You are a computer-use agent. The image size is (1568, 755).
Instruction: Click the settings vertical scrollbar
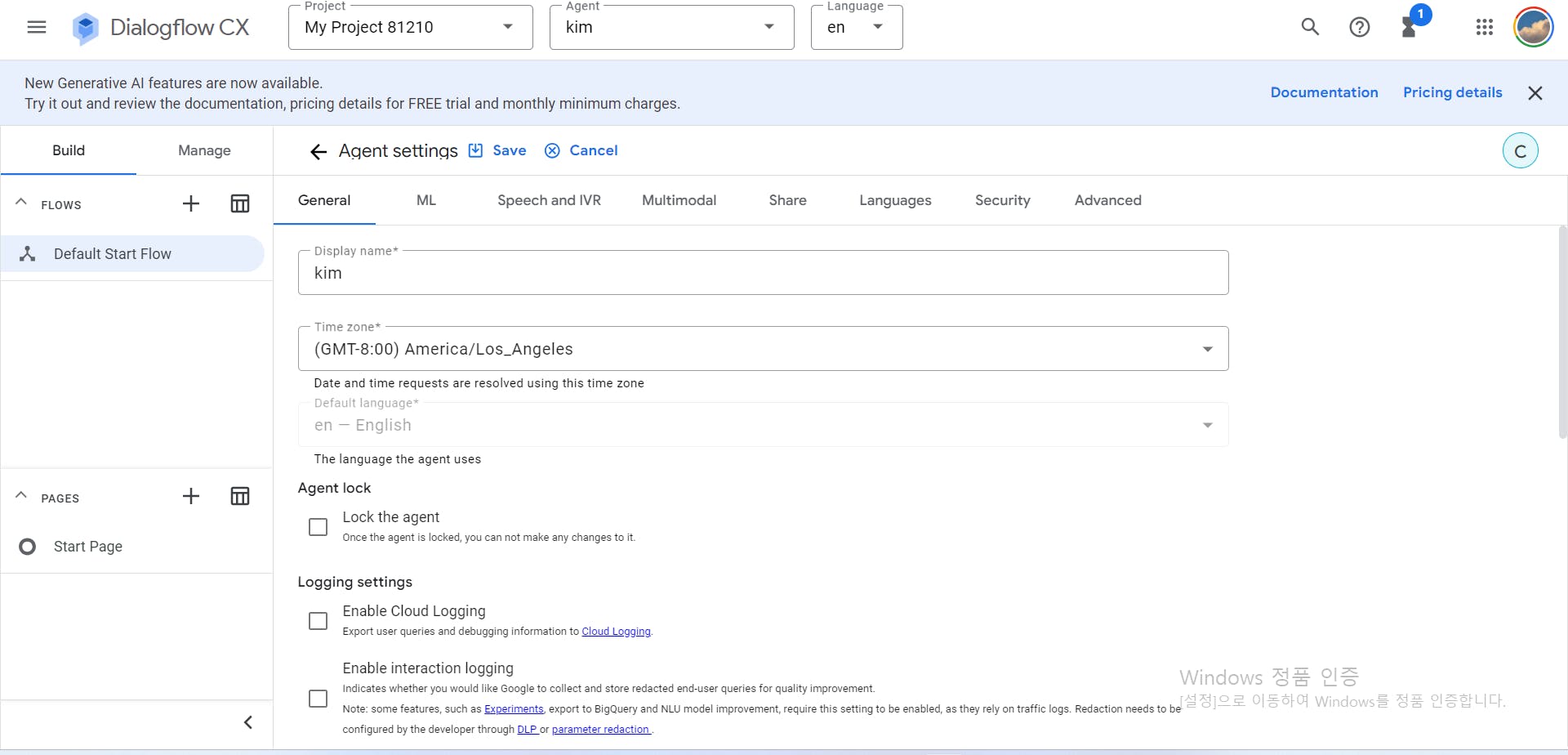[1562, 333]
